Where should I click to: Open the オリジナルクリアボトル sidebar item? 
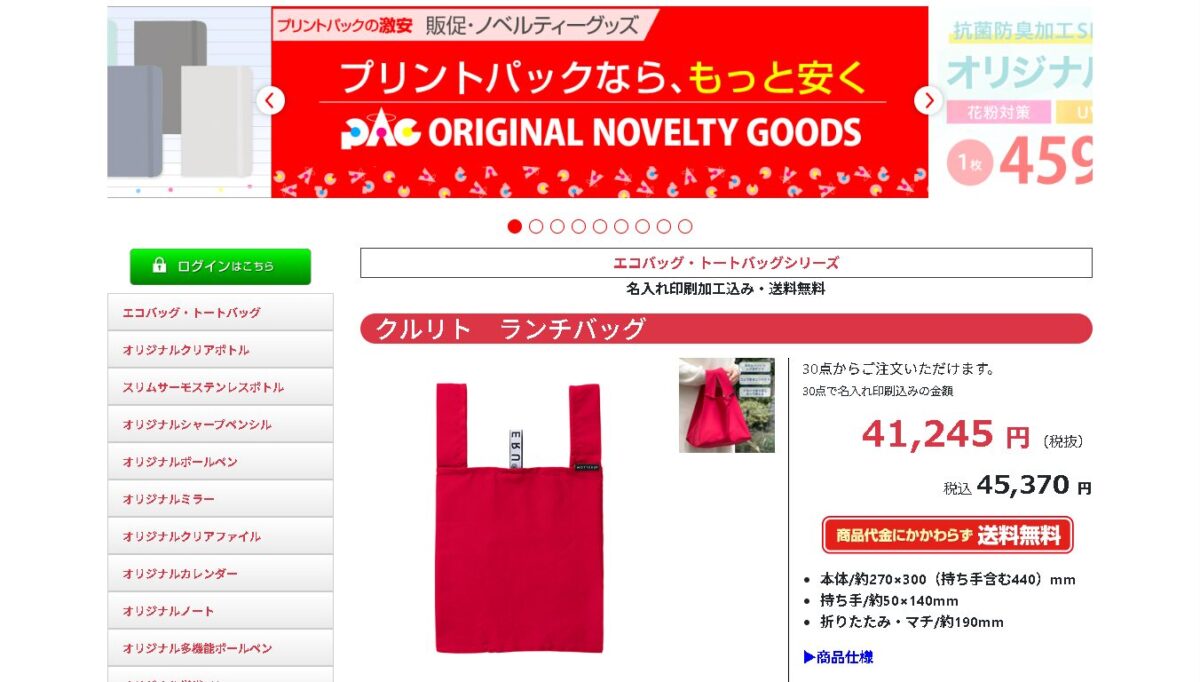(220, 350)
